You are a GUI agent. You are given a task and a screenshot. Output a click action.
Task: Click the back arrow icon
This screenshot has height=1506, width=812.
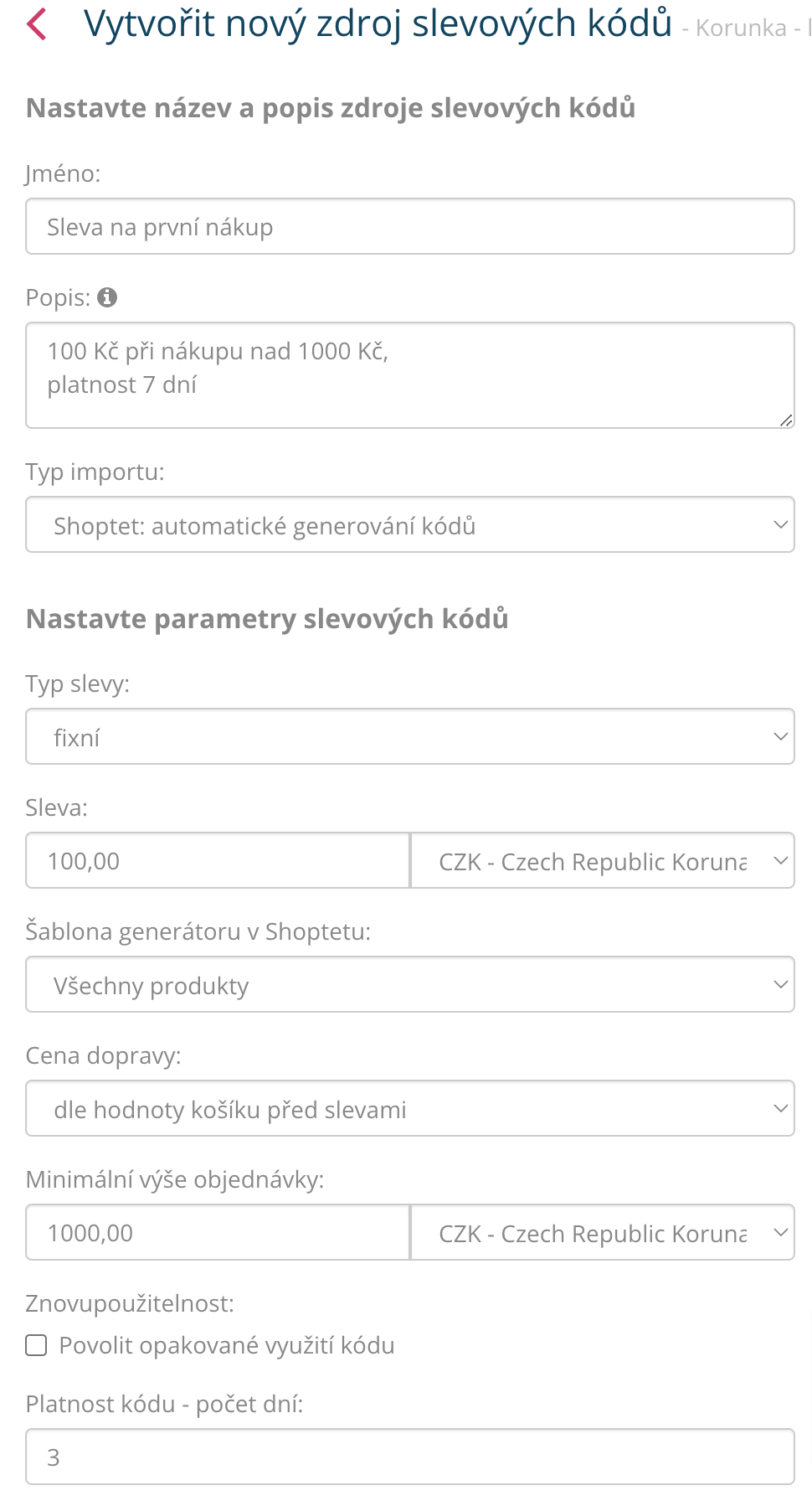click(x=37, y=24)
